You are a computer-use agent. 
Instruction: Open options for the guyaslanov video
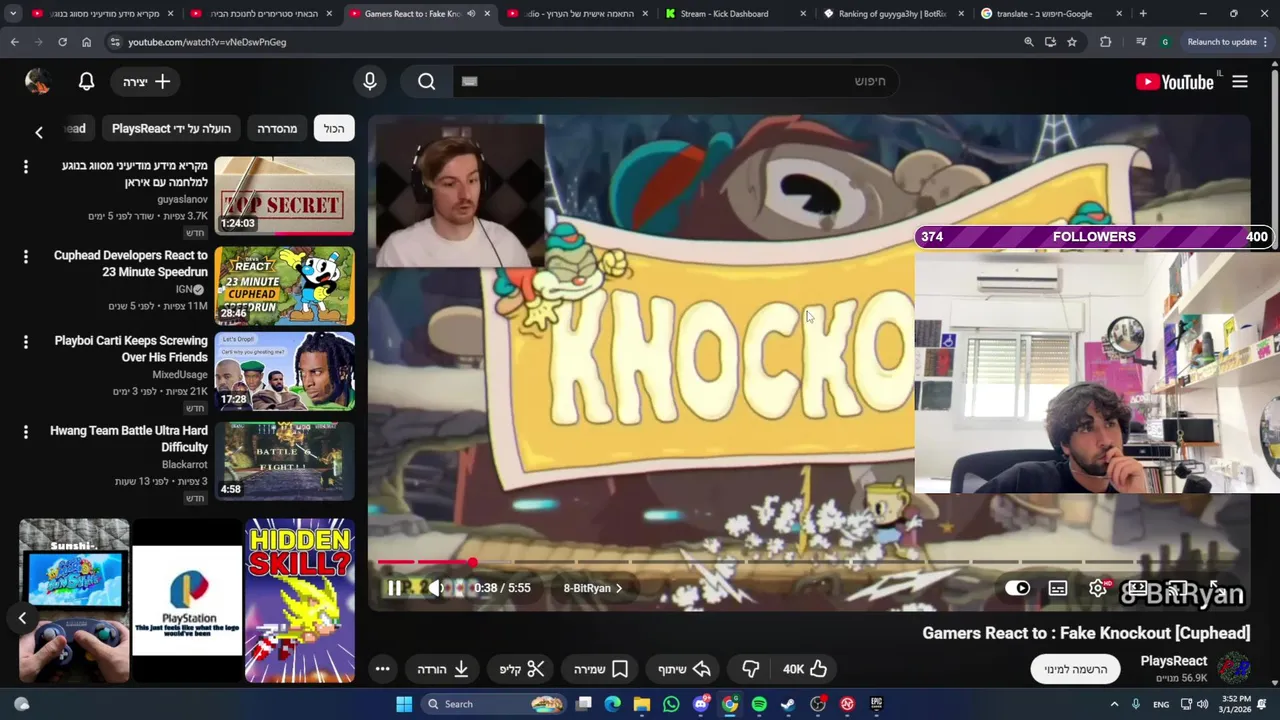coord(26,167)
